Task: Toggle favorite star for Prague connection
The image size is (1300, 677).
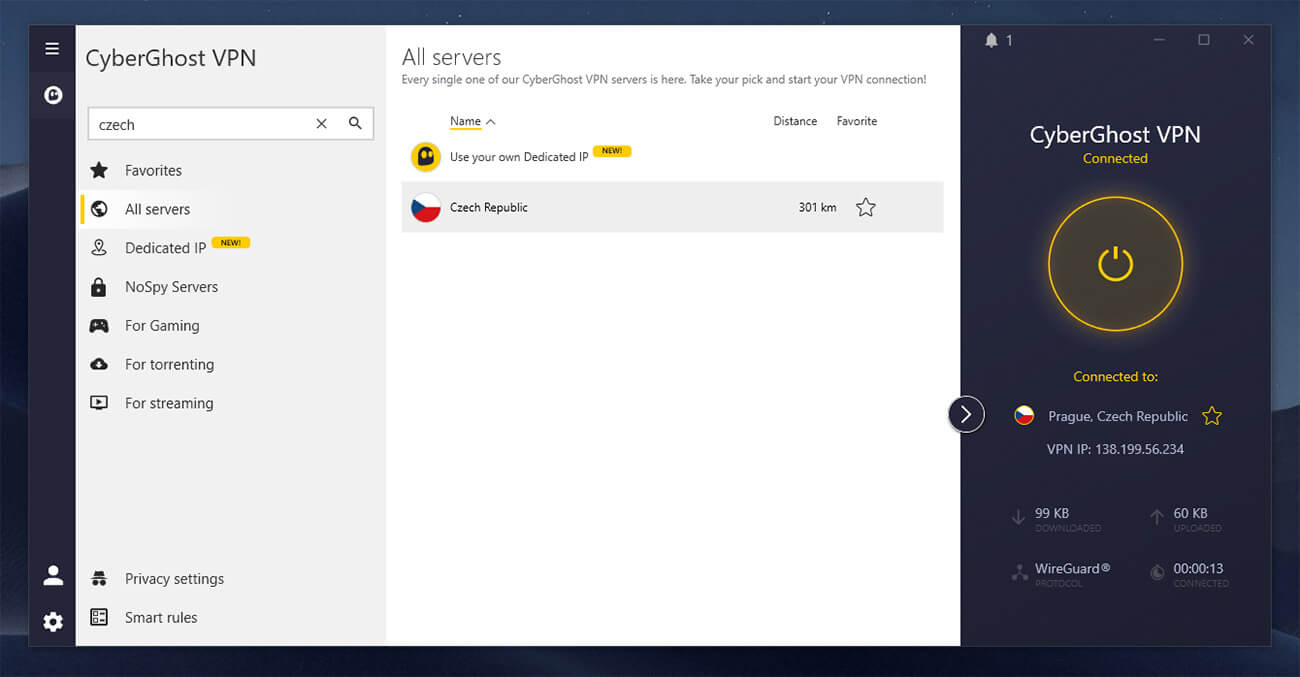Action: pos(1212,416)
